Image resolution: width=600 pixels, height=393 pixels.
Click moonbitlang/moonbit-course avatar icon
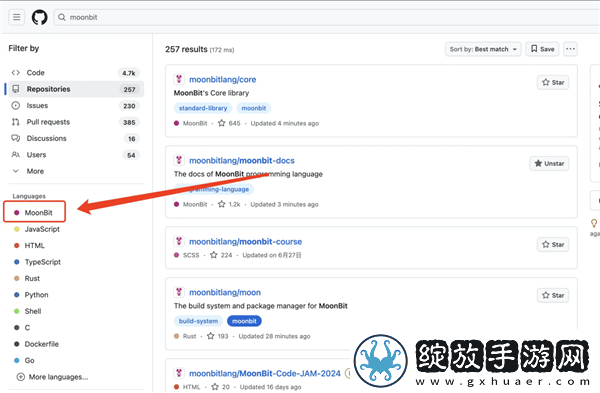[x=179, y=241]
